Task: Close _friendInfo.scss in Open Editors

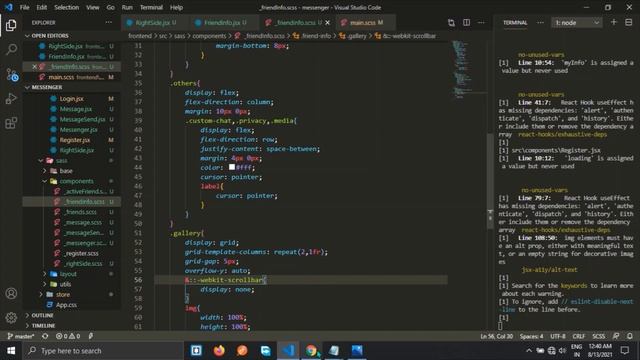Action: [34, 67]
